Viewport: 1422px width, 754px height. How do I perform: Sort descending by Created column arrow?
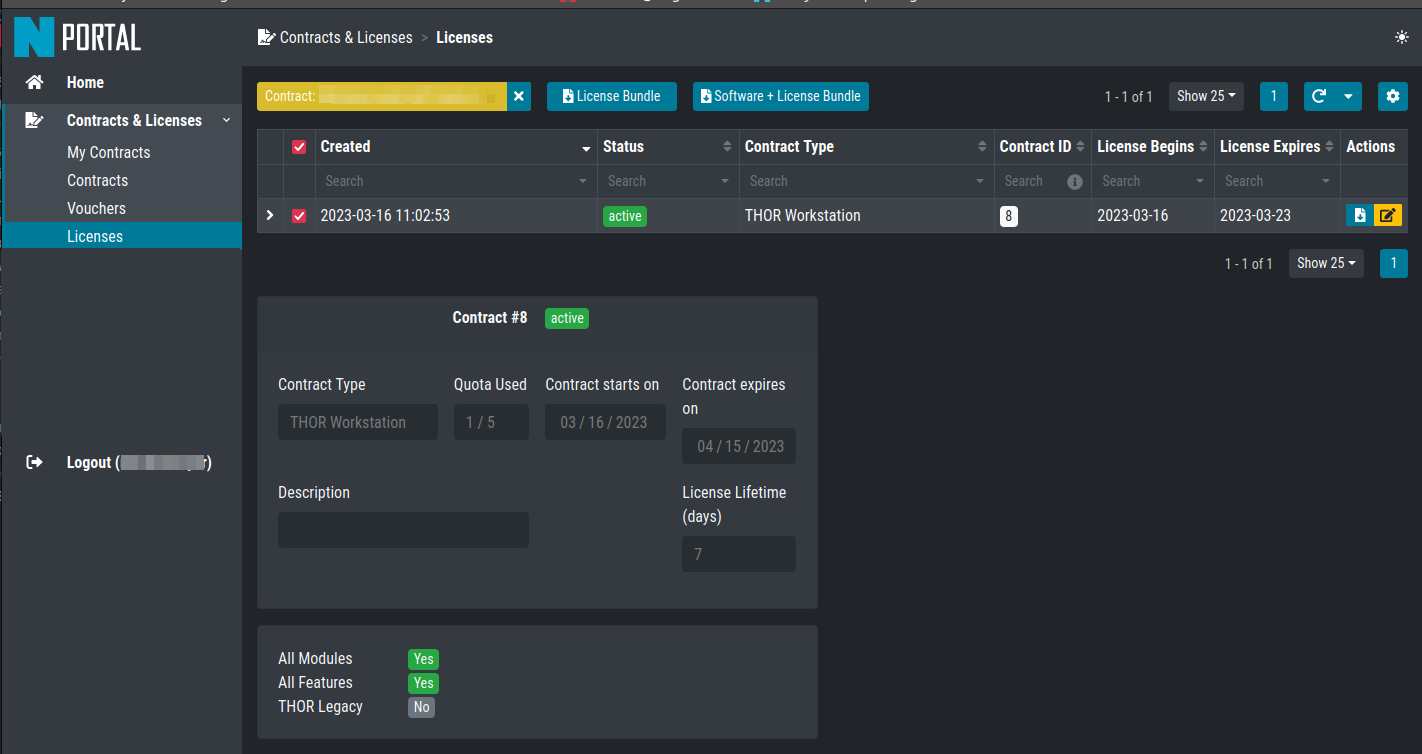click(x=586, y=148)
